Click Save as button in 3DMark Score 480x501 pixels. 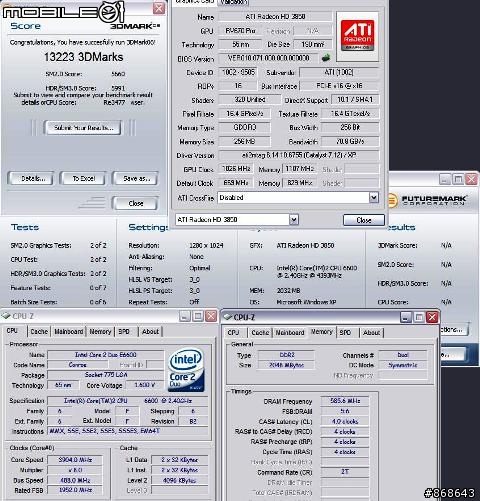coord(136,179)
